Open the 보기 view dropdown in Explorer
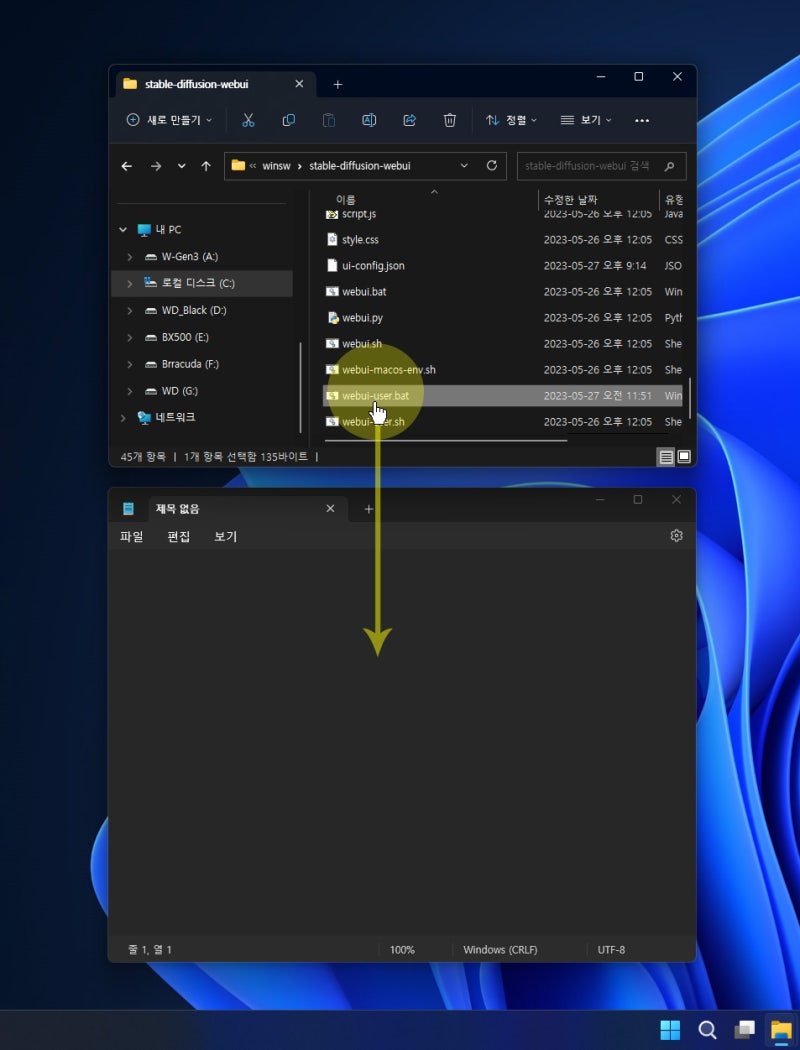This screenshot has width=800, height=1050. [586, 120]
